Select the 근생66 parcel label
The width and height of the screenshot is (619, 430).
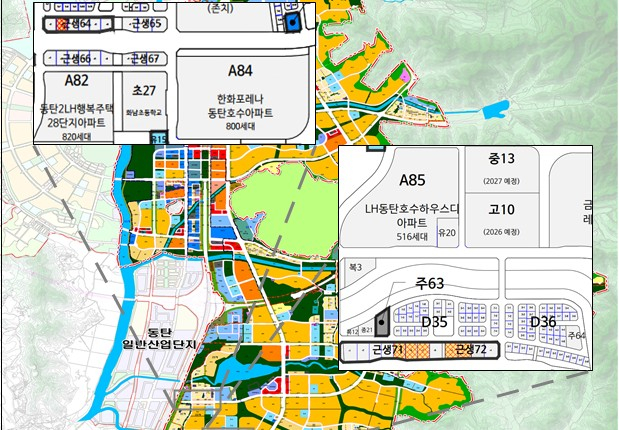coord(75,59)
